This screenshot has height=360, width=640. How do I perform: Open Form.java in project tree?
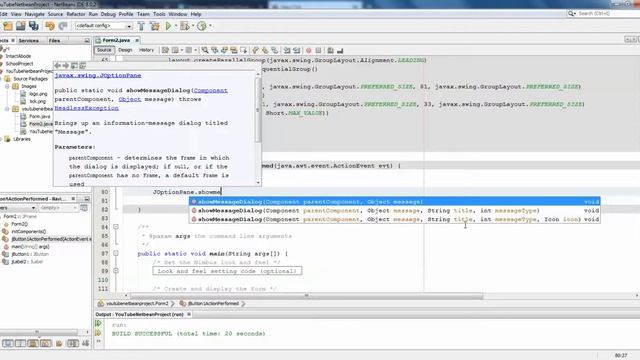(x=40, y=116)
